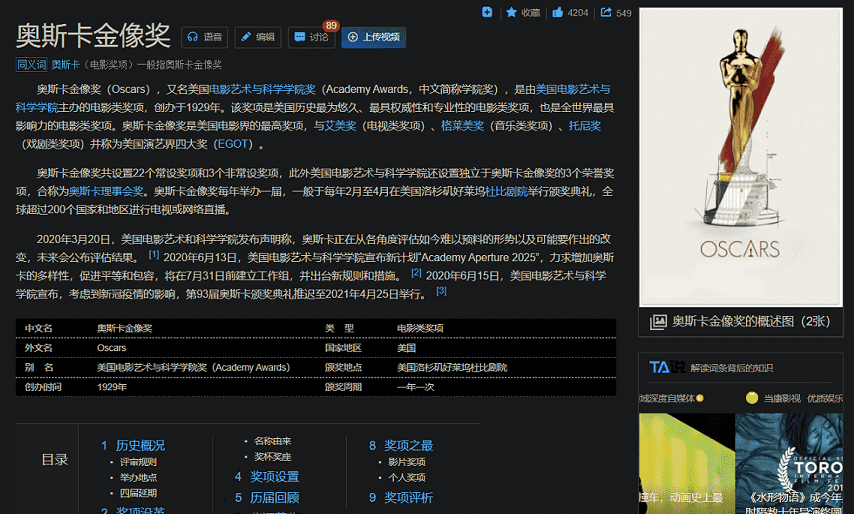Click the blue plus icon left of 收藏
Image resolution: width=854 pixels, height=514 pixels.
487,12
